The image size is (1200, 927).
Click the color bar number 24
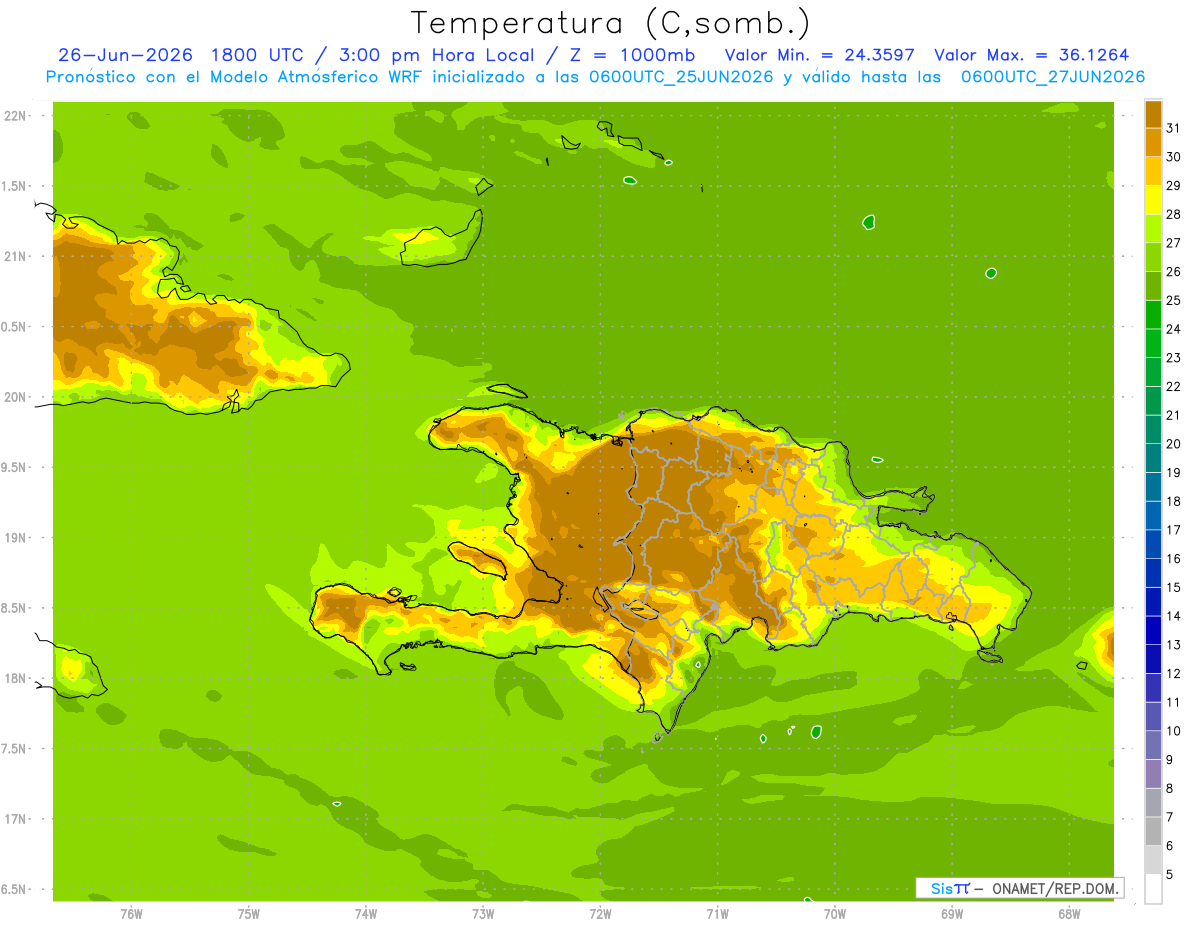pyautogui.click(x=1174, y=329)
